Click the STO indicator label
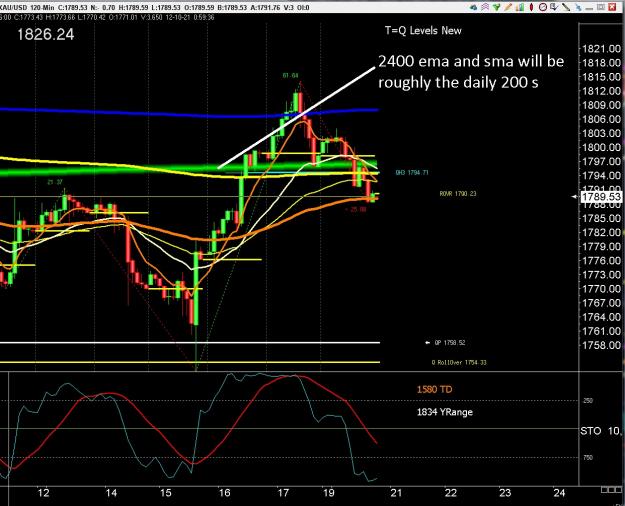 click(x=590, y=431)
